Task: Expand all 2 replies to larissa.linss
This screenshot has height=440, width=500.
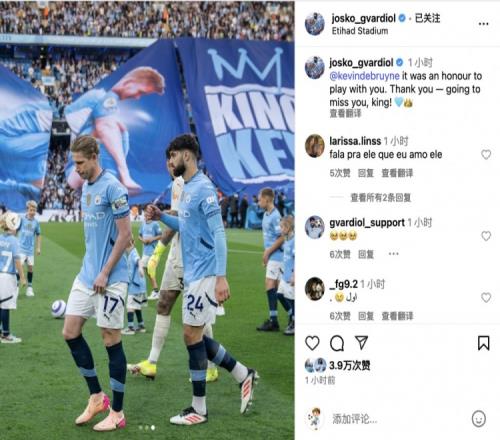Action: (x=381, y=198)
